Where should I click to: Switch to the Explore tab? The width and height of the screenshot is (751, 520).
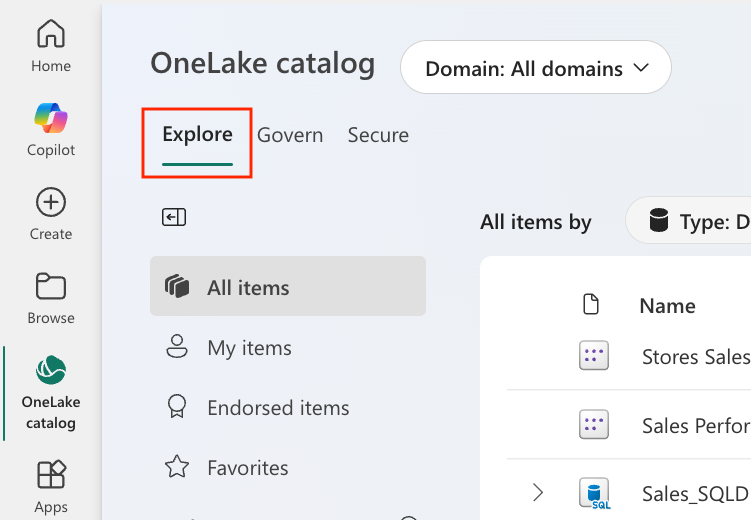point(197,135)
